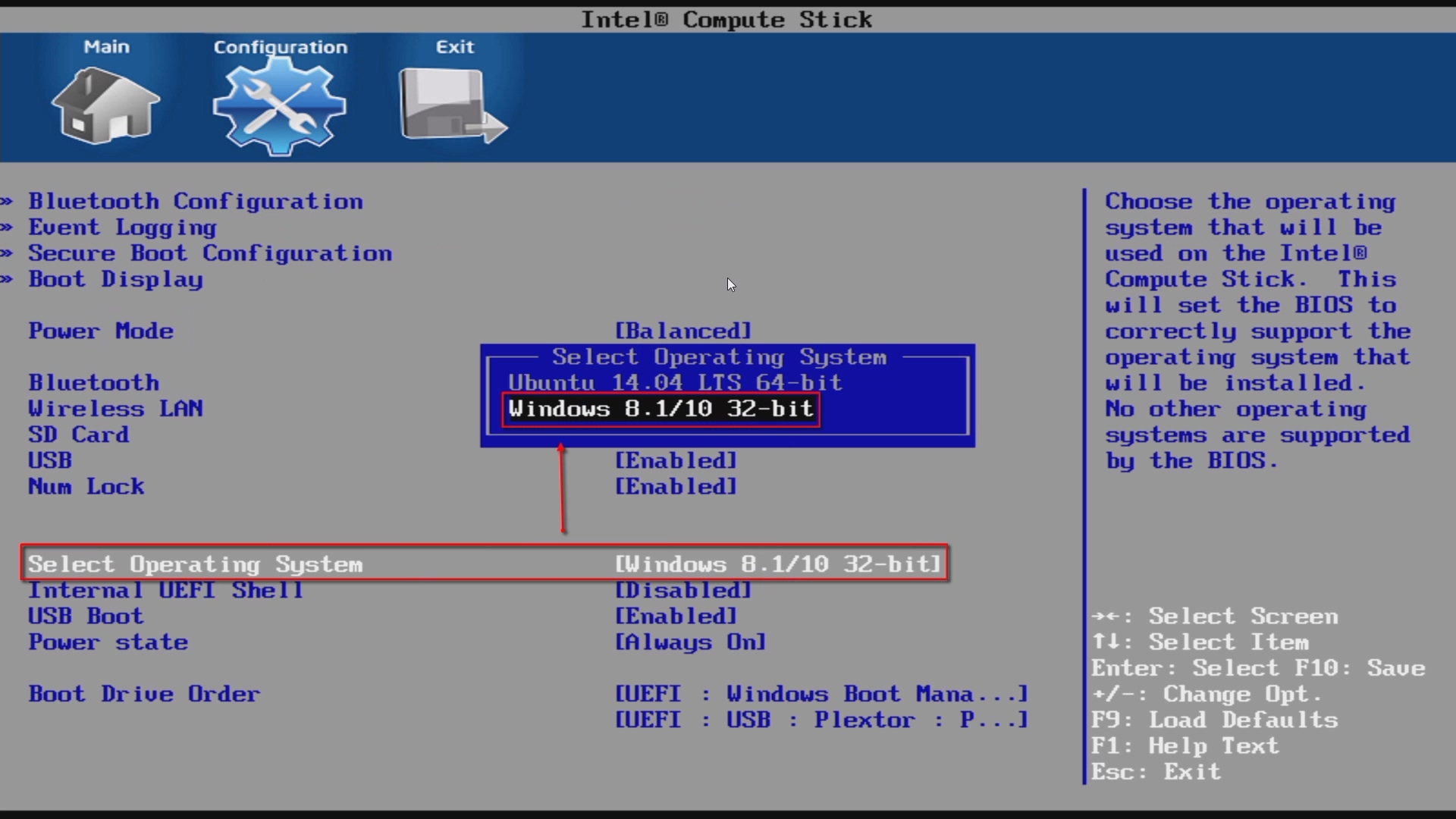This screenshot has width=1456, height=819.
Task: Click the +/-: Change Opt. hint
Action: pos(1207,695)
